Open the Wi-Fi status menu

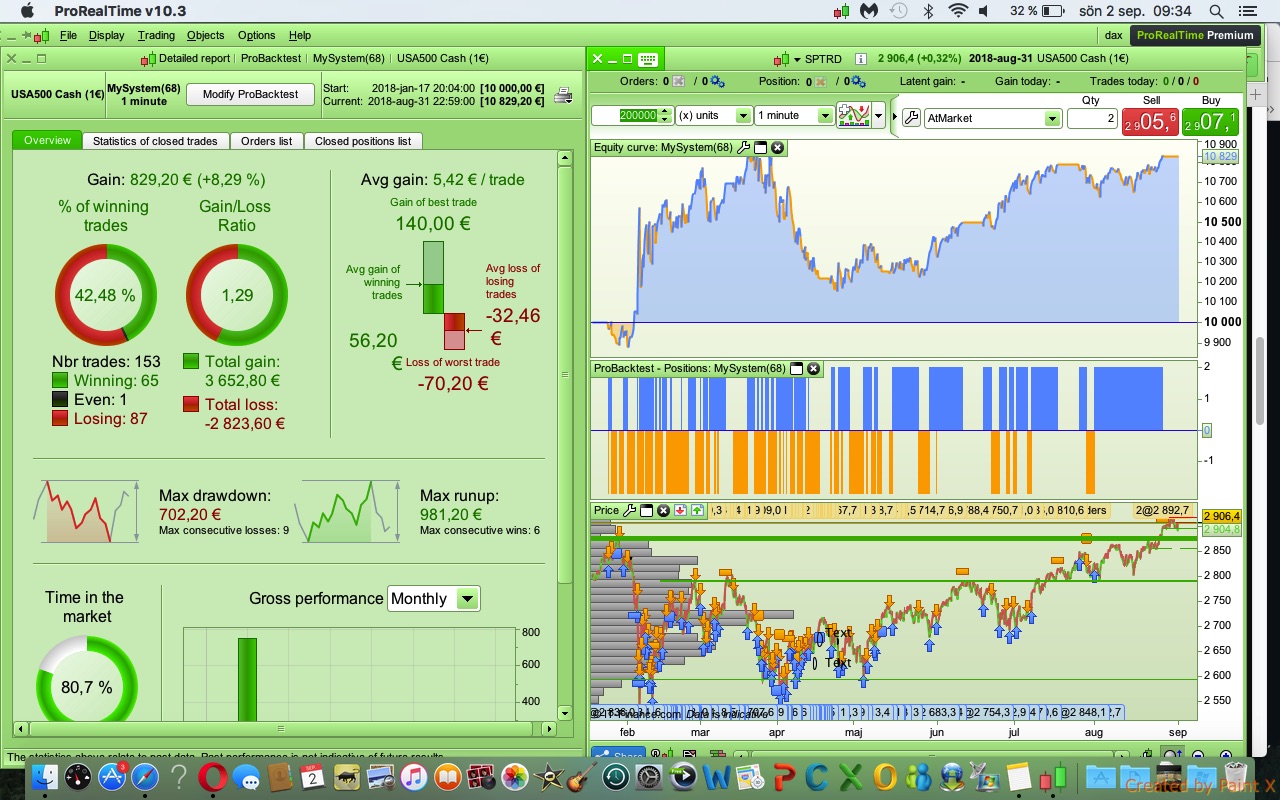pyautogui.click(x=958, y=11)
